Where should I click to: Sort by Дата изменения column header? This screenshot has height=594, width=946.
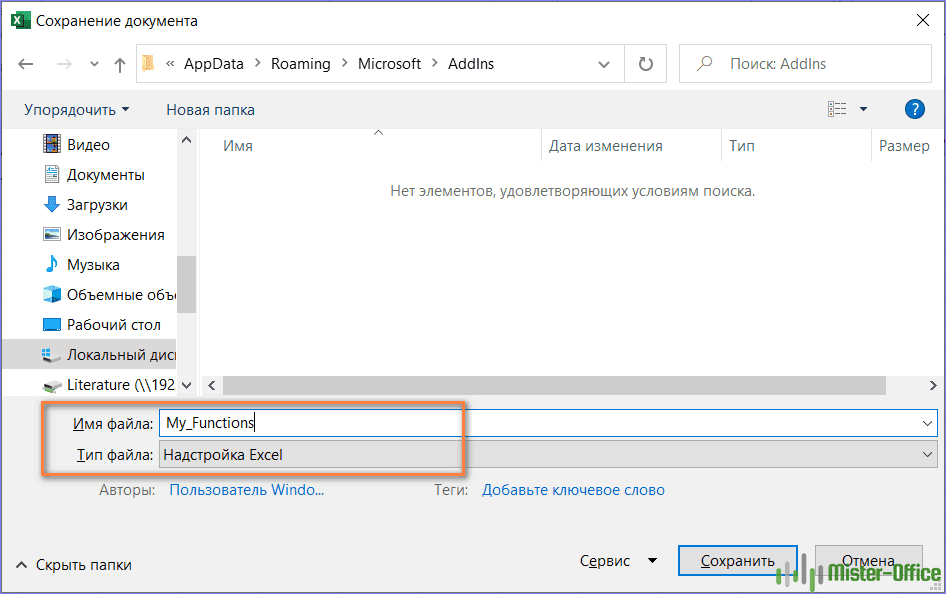605,146
